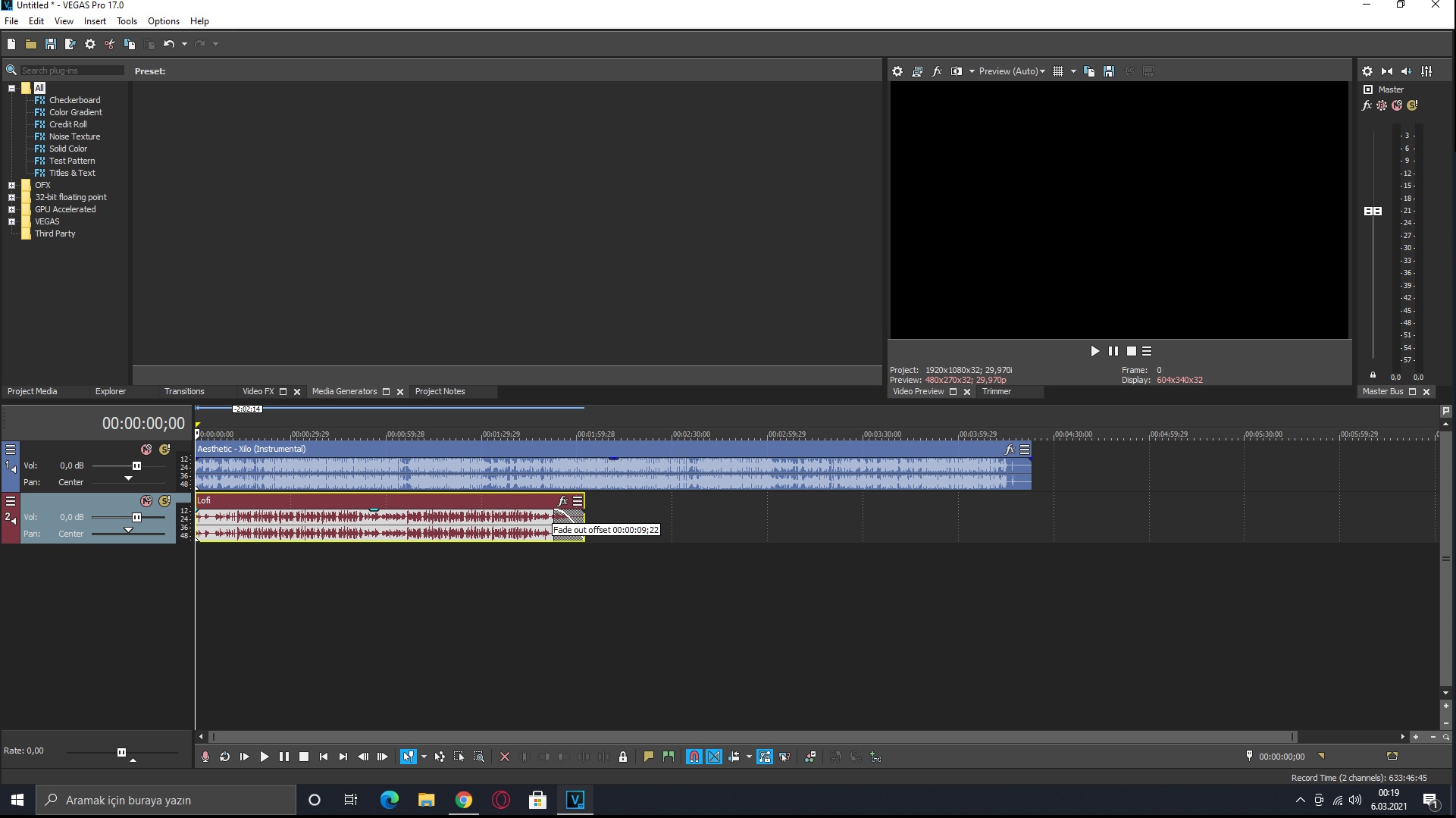The height and width of the screenshot is (818, 1456).
Task: Click the Lock event padlock icon
Action: pyautogui.click(x=623, y=757)
